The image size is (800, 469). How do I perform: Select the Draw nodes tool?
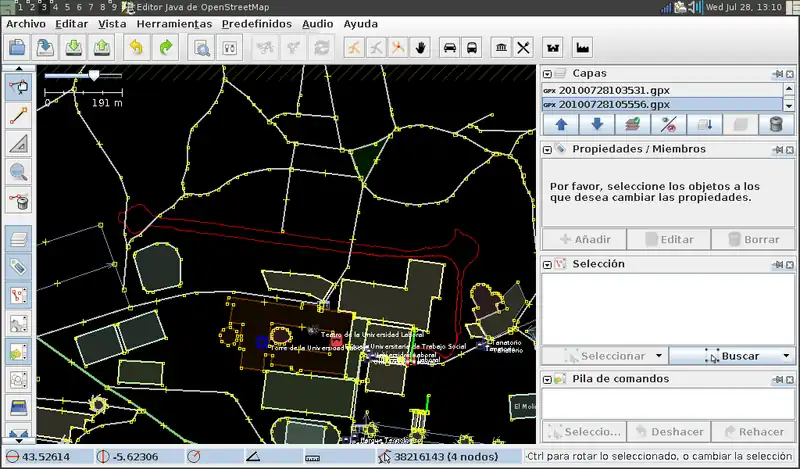(x=18, y=116)
